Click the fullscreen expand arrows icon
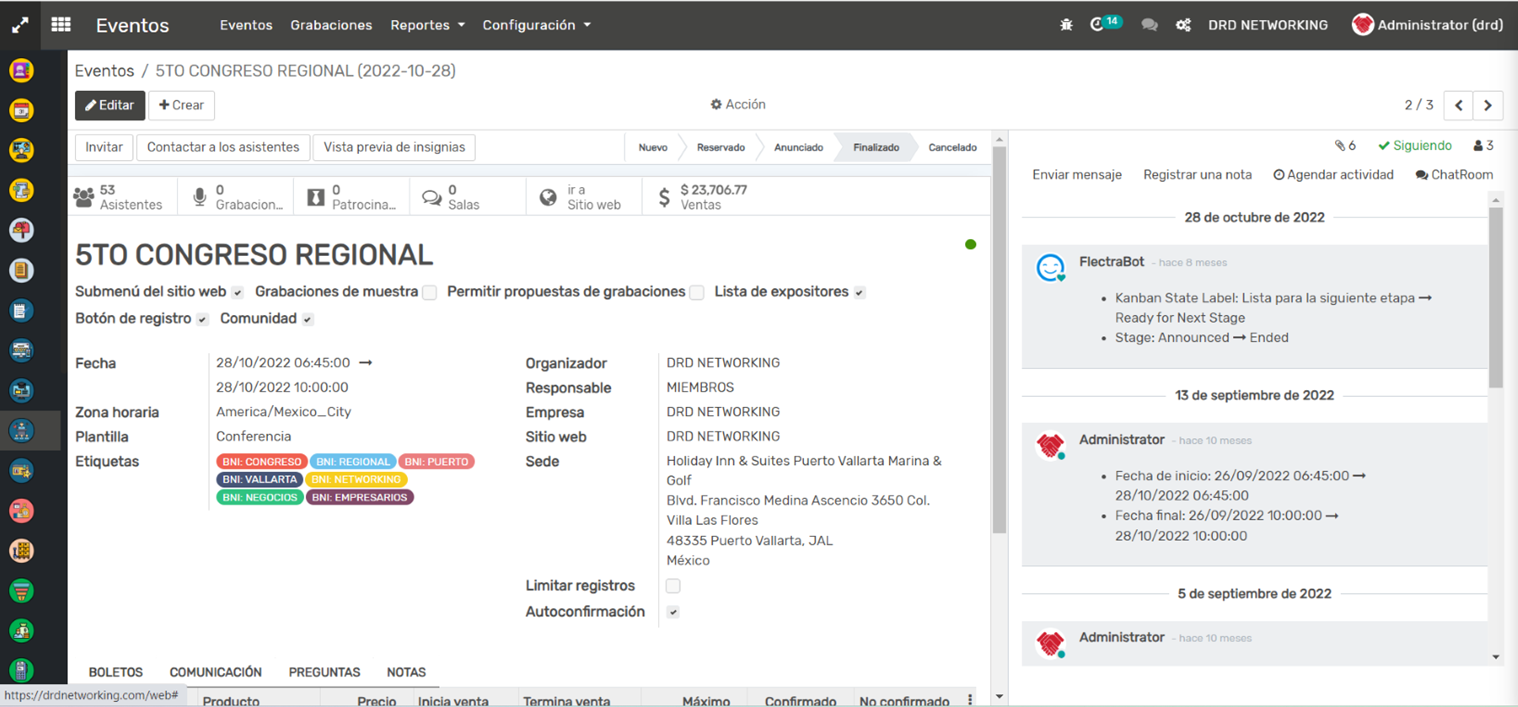The image size is (1518, 707). [20, 26]
